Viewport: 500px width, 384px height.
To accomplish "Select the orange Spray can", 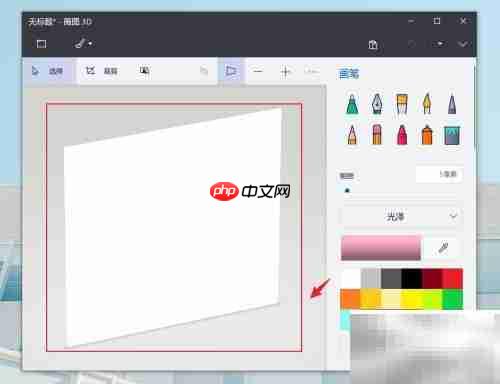I will [x=427, y=135].
